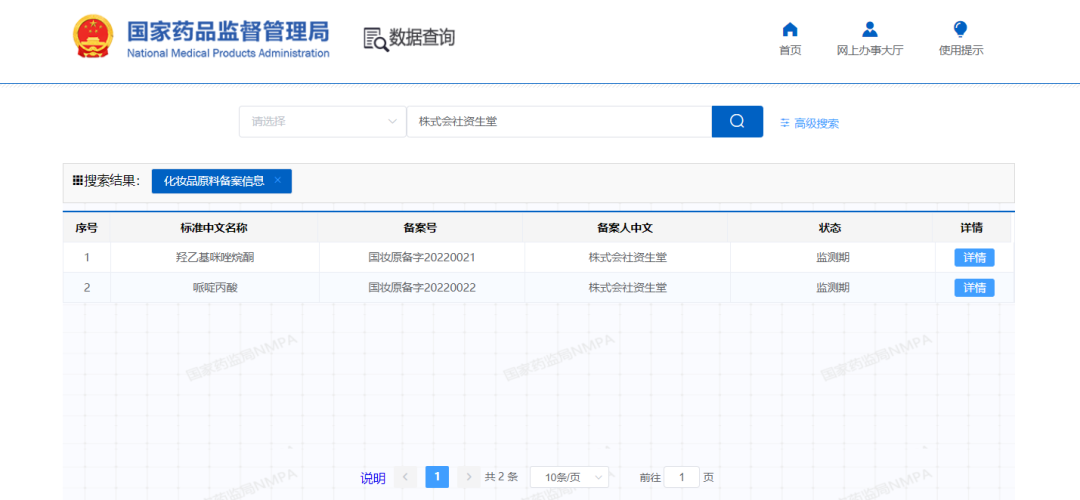Viewport: 1080px width, 500px height.
Task: Click the 备案号 column header
Action: point(420,228)
